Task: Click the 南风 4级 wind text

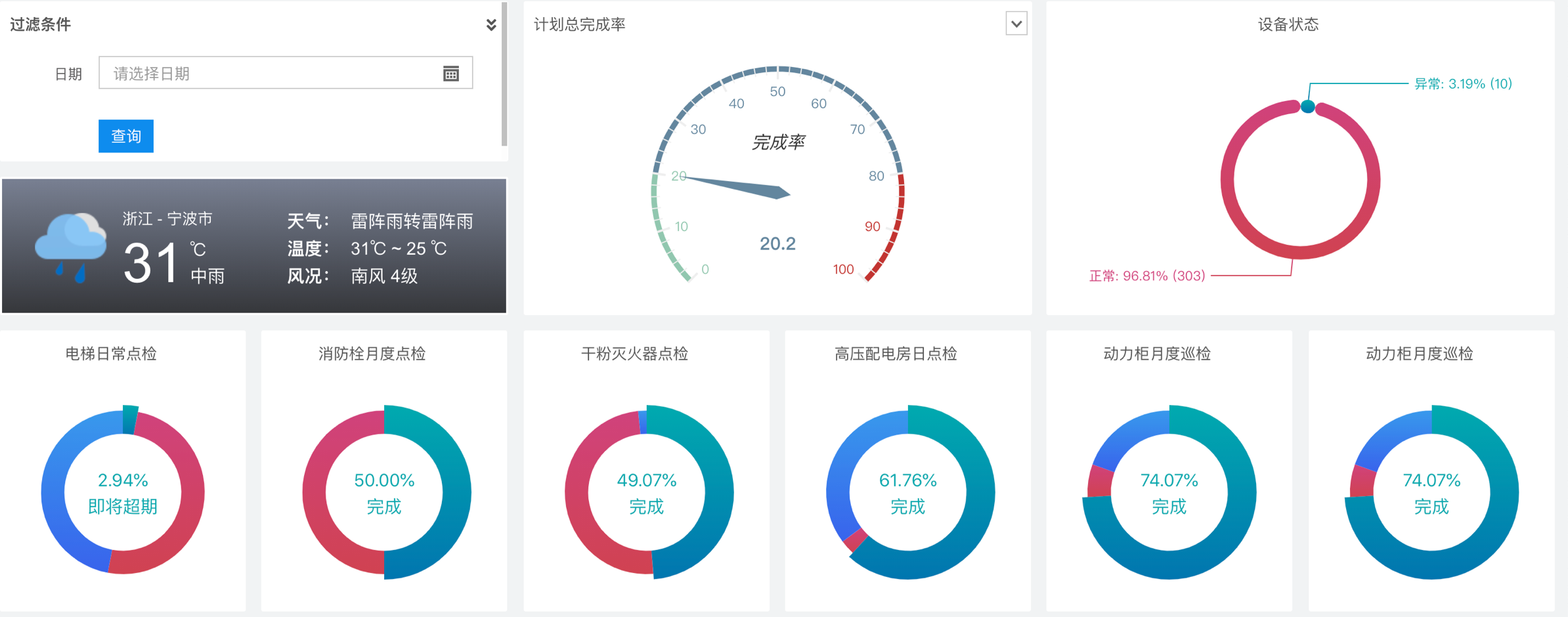Action: (x=384, y=276)
